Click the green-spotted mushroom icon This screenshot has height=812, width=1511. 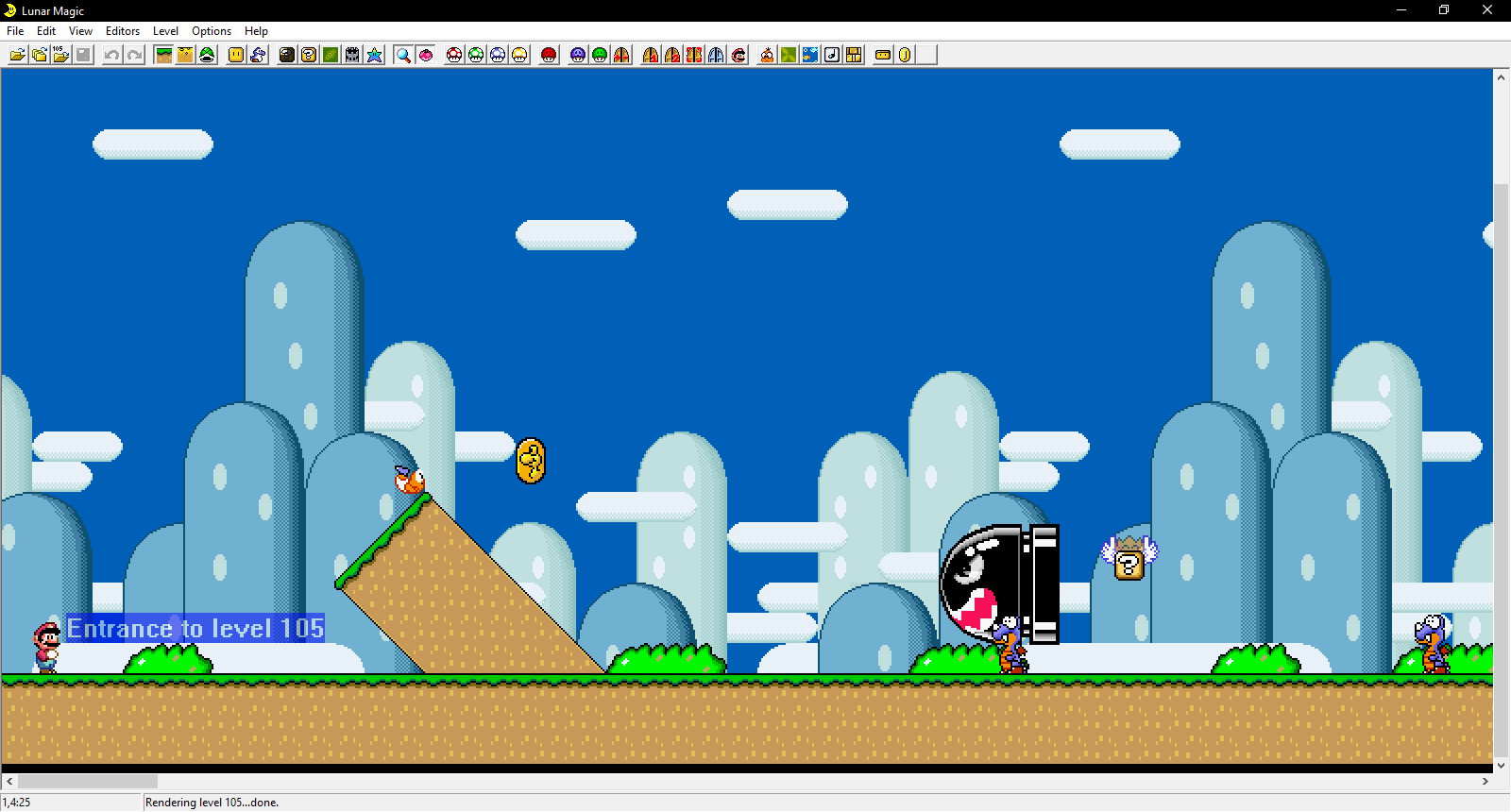tap(476, 55)
